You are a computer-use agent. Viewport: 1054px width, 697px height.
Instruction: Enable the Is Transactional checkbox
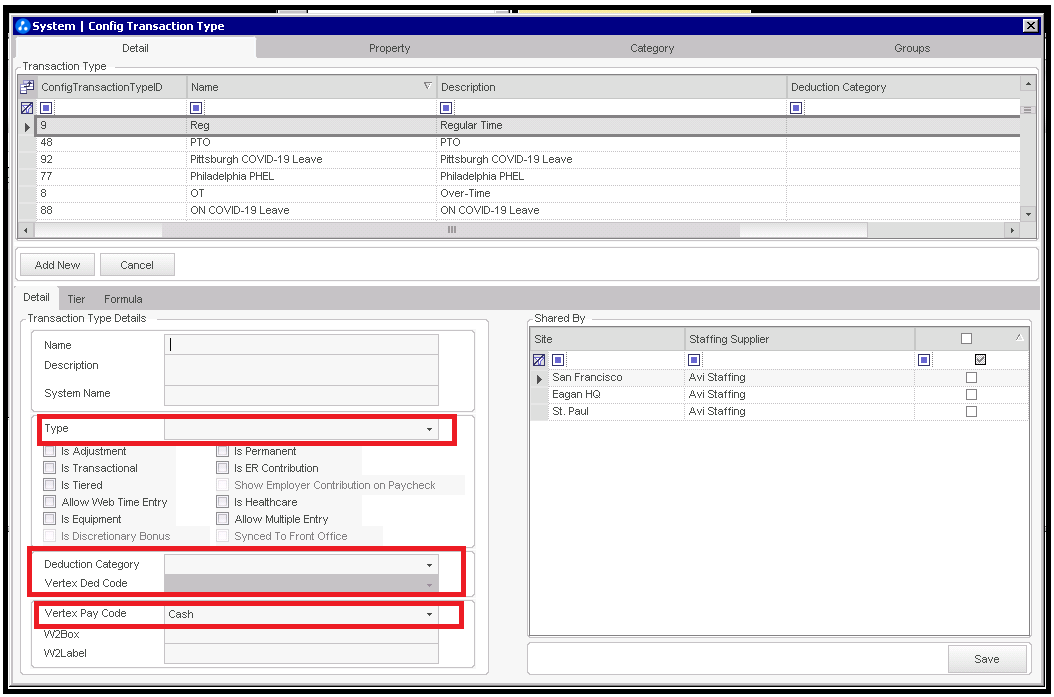click(x=50, y=468)
